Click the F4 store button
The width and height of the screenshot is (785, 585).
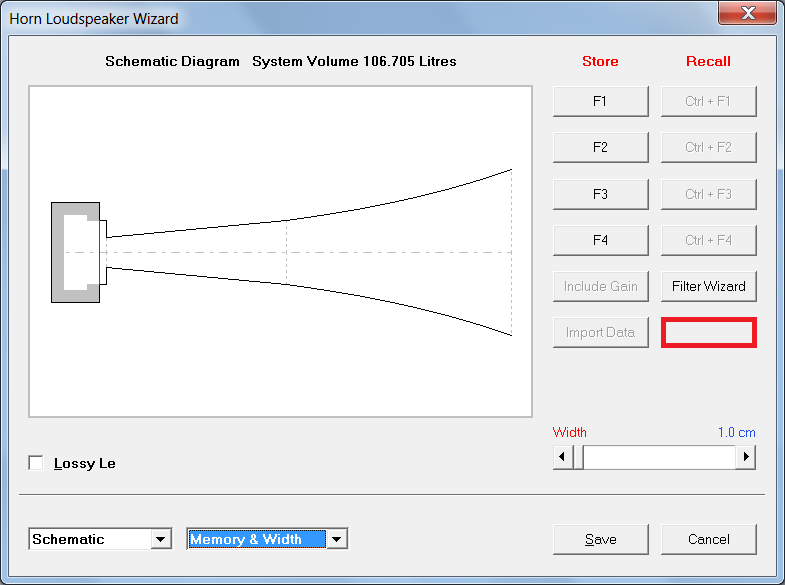pos(600,240)
